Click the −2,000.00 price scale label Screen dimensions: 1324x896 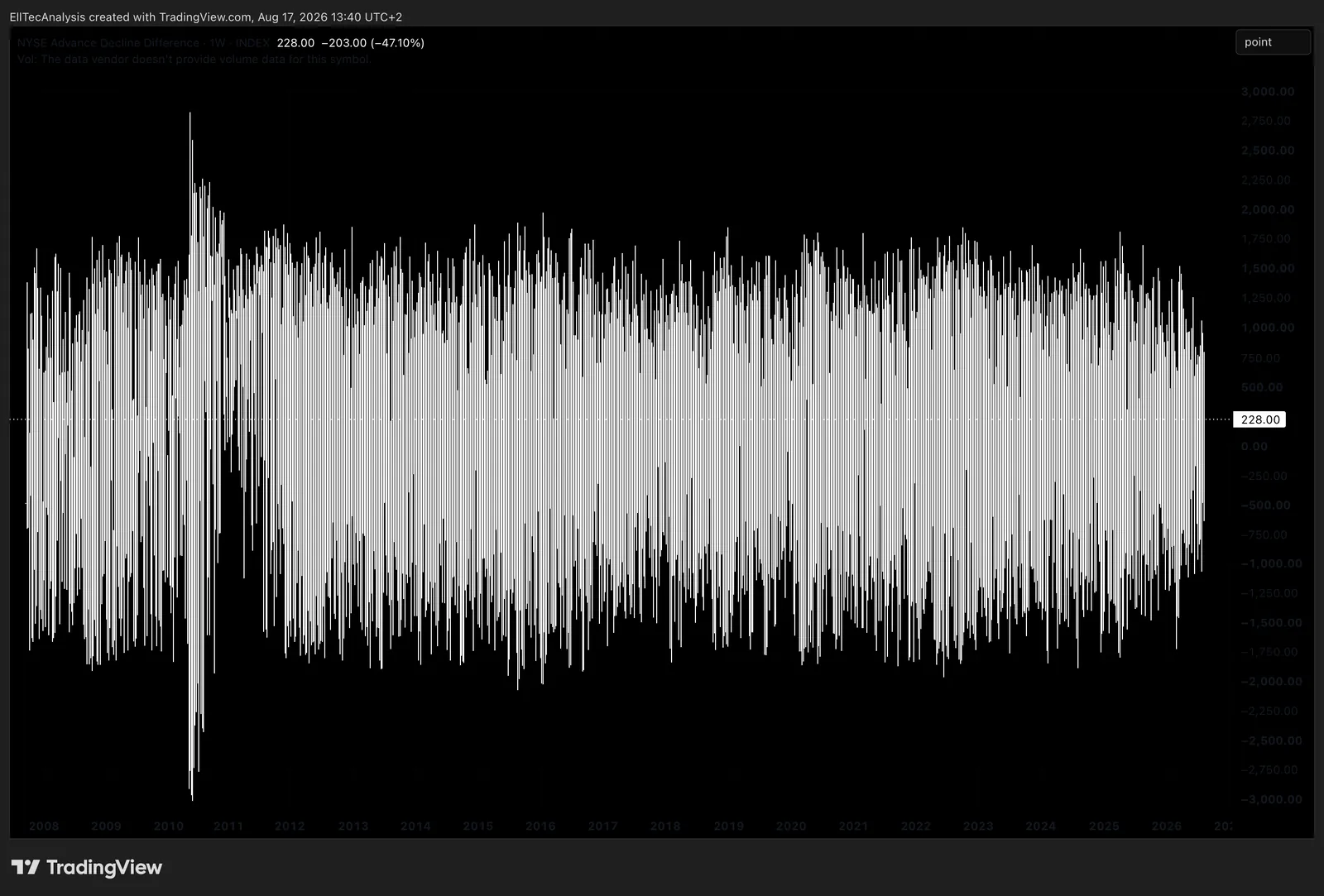1271,682
